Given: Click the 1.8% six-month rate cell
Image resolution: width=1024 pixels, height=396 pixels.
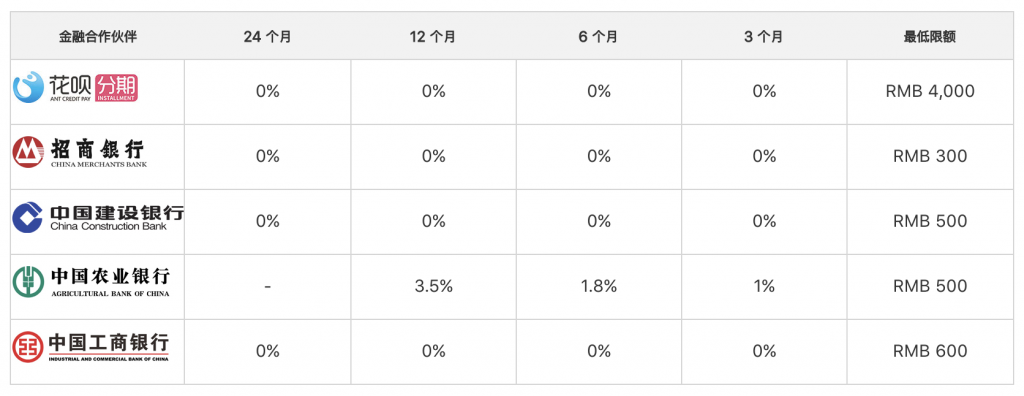Looking at the screenshot, I should 599,286.
